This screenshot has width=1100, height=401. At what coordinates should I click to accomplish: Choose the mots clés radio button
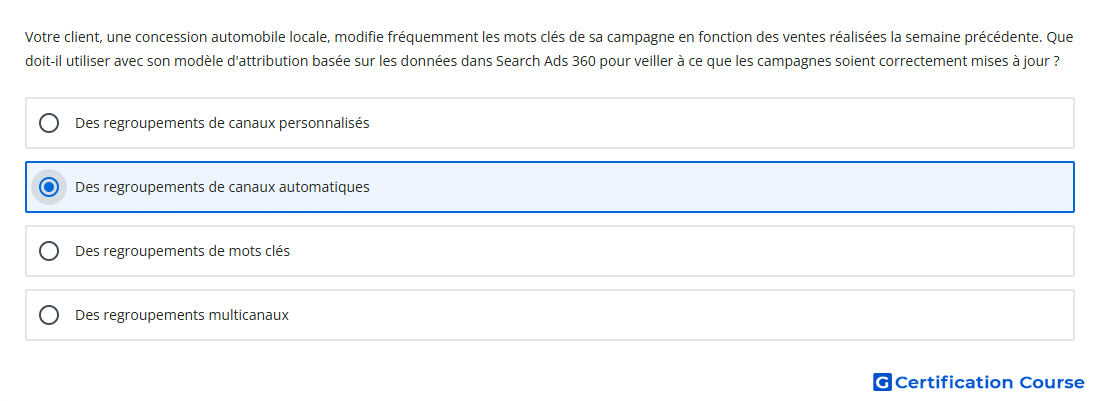49,251
